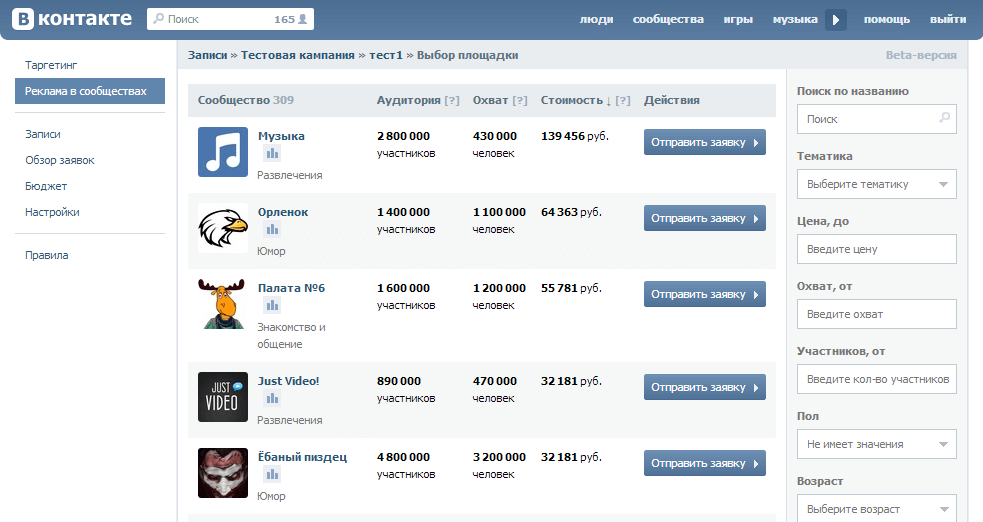Click the music play button in header
This screenshot has height=522, width=983.
[836, 19]
